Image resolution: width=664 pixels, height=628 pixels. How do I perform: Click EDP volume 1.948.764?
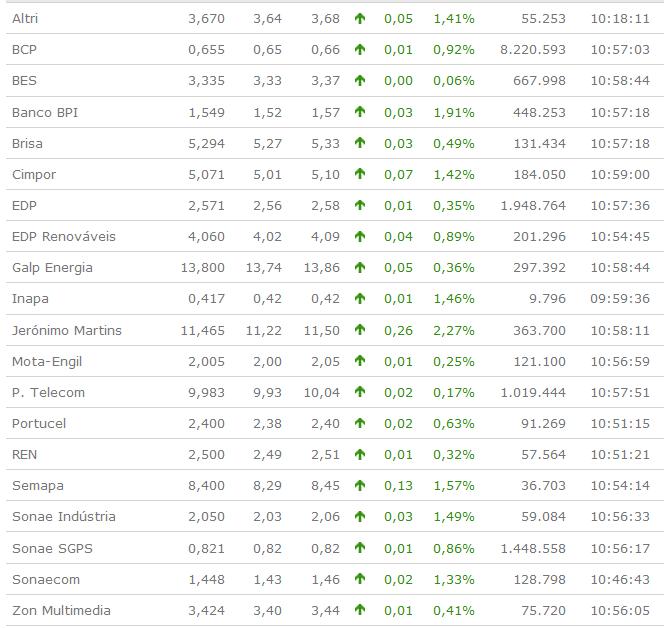(x=533, y=205)
